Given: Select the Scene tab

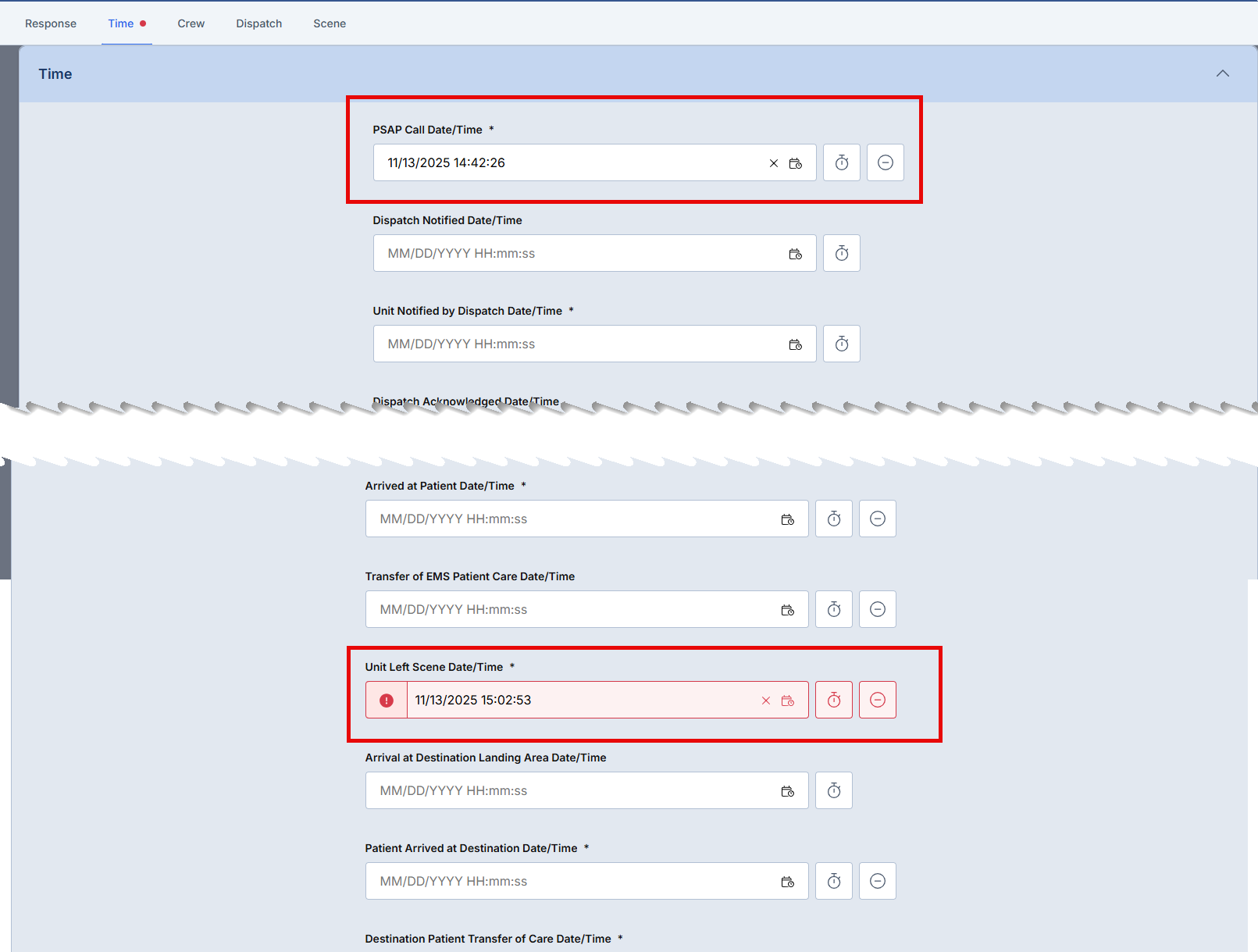Looking at the screenshot, I should pyautogui.click(x=330, y=23).
